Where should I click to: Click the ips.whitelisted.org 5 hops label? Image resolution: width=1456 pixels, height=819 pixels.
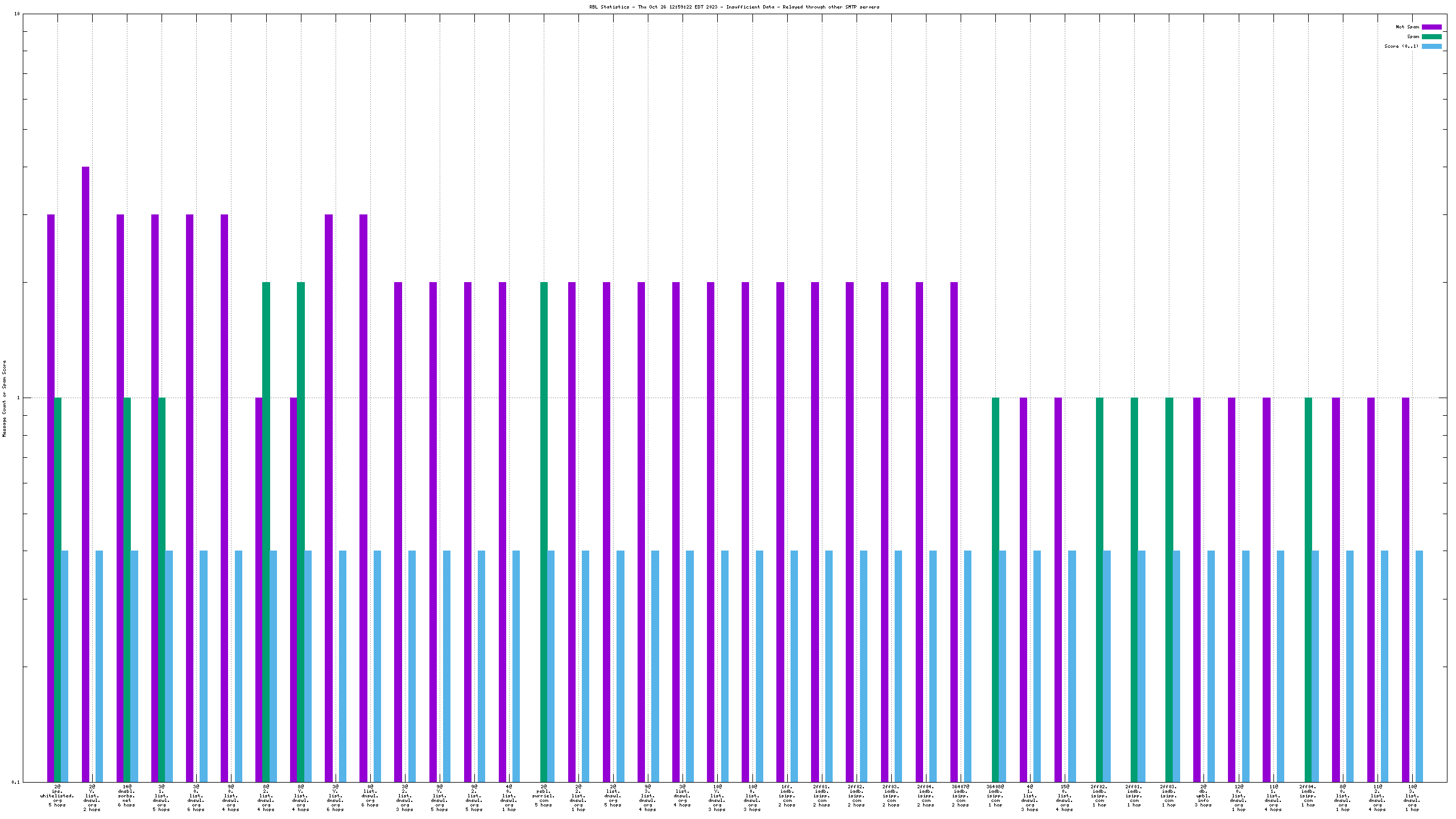point(57,796)
